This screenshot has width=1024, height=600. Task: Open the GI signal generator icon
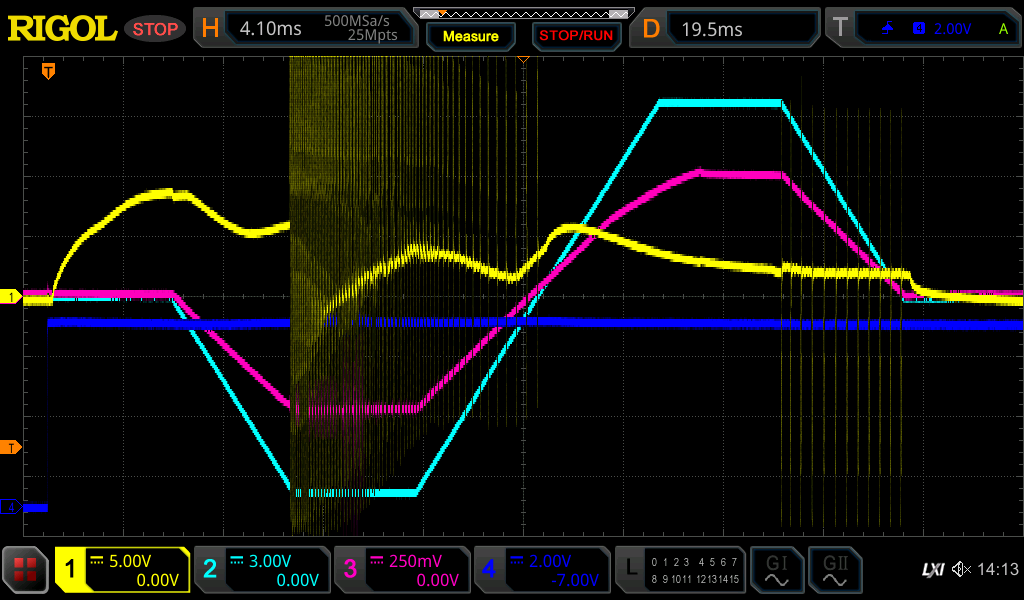click(776, 570)
